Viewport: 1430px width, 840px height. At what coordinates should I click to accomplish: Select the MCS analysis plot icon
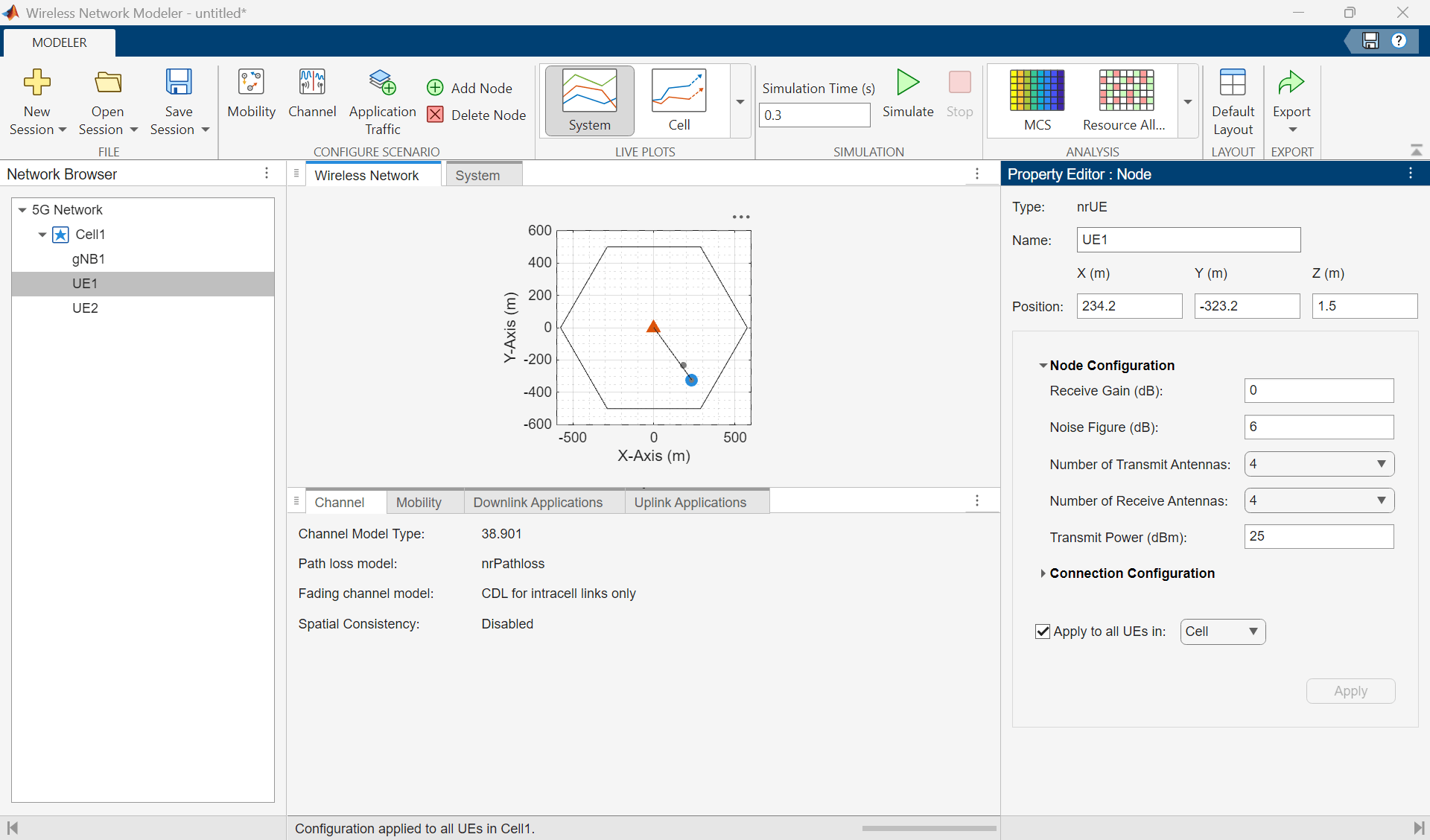click(x=1037, y=90)
